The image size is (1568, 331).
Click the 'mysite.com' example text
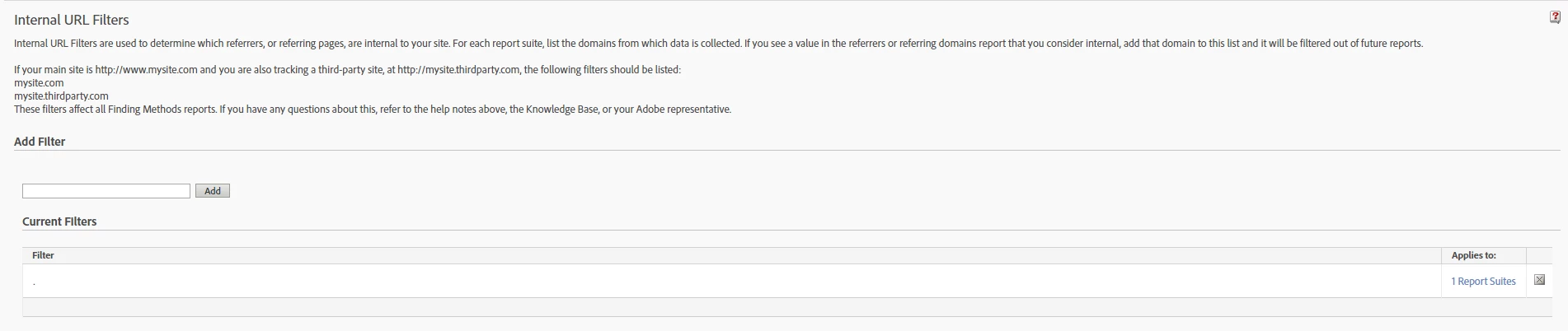(x=39, y=83)
